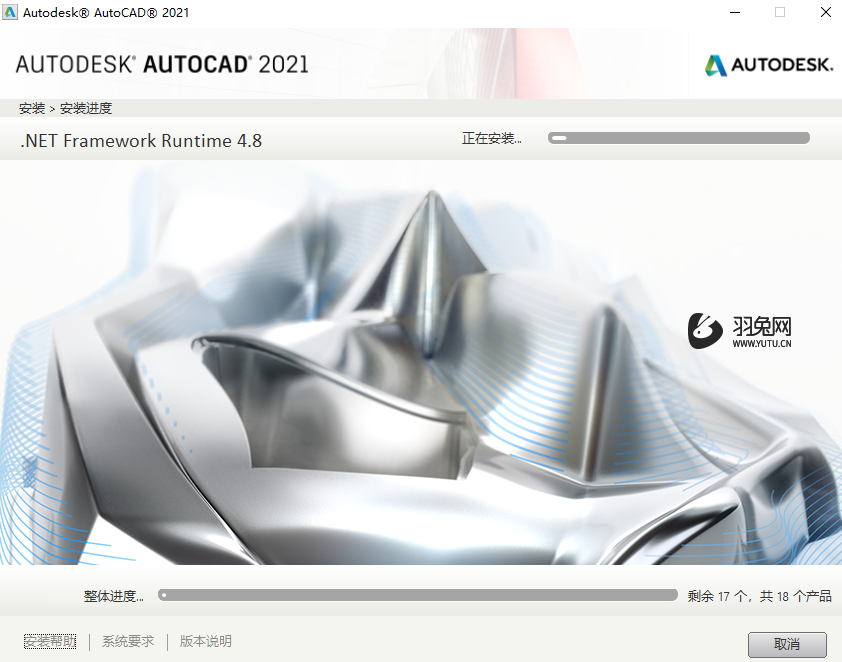Open 系统要求 system requirements
This screenshot has width=842, height=662.
coord(126,641)
